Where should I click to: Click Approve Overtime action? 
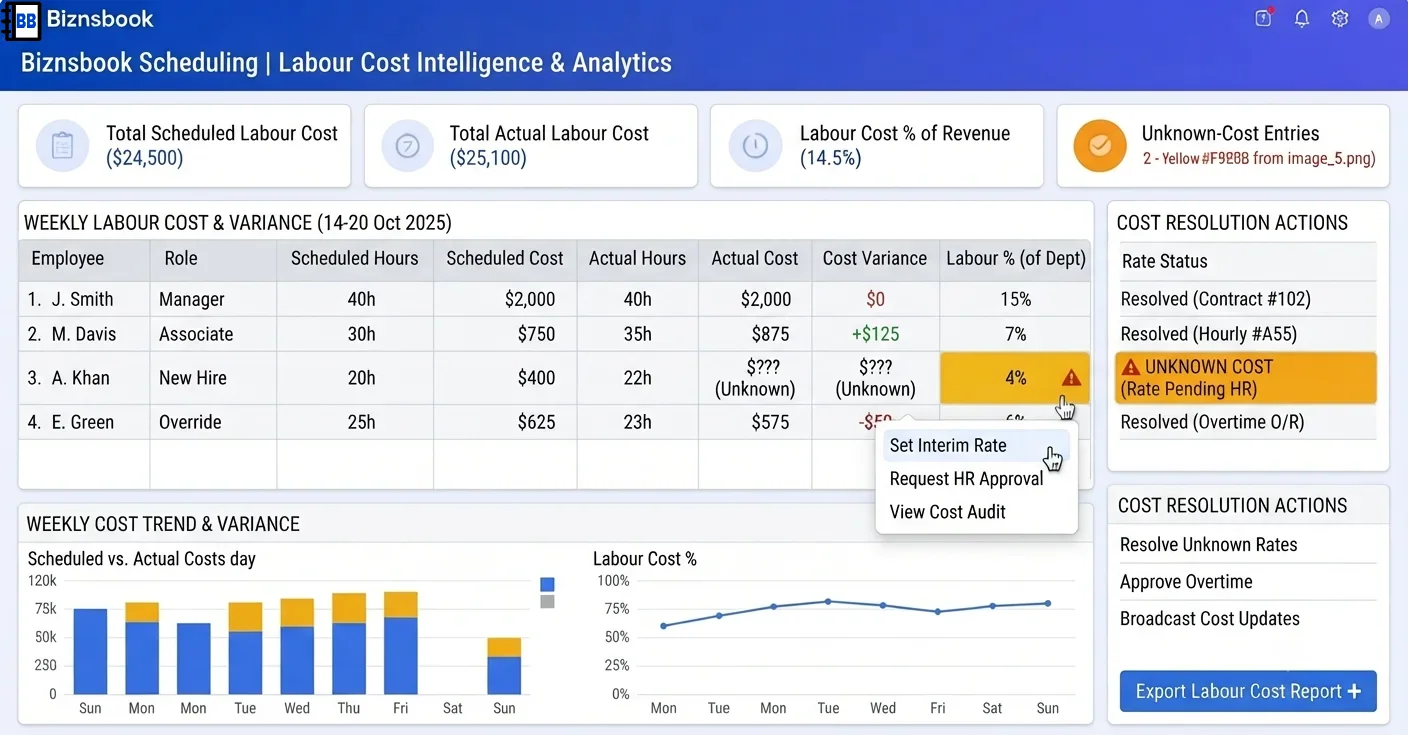(1186, 582)
